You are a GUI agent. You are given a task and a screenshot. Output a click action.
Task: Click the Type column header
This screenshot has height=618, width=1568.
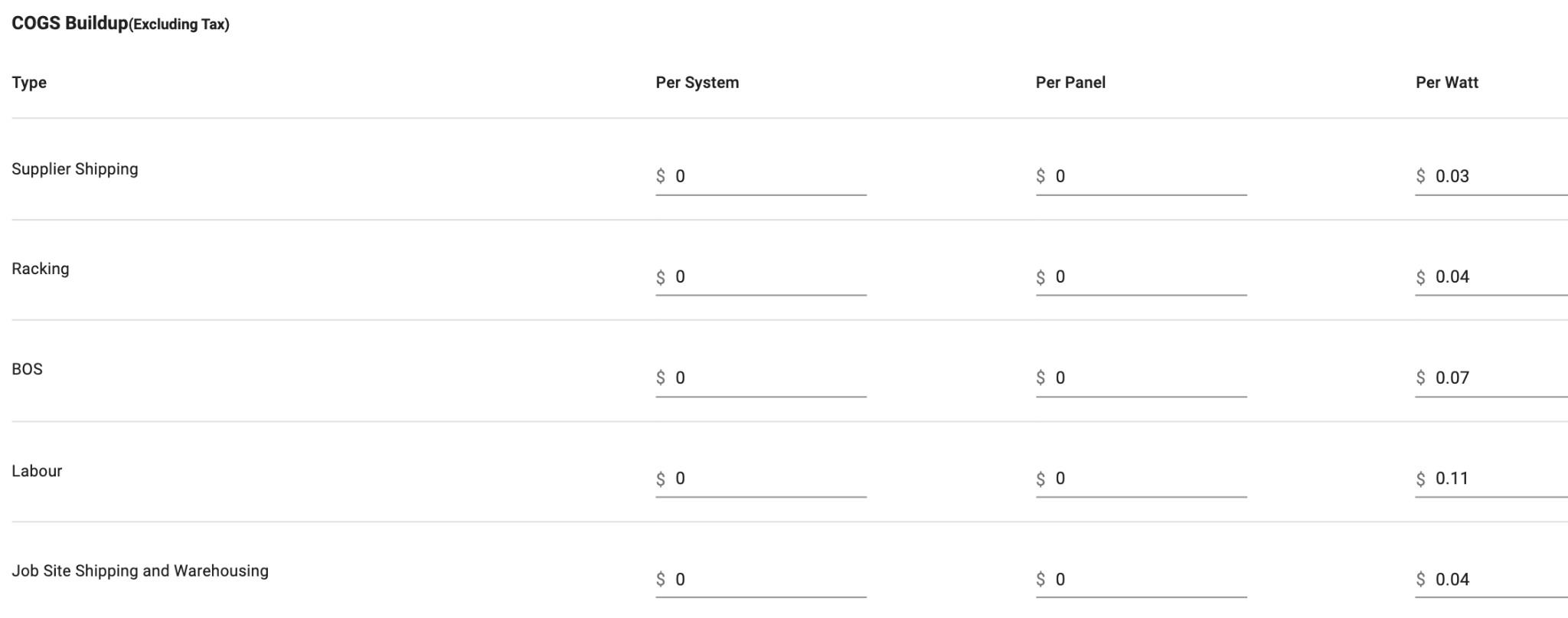pos(29,83)
